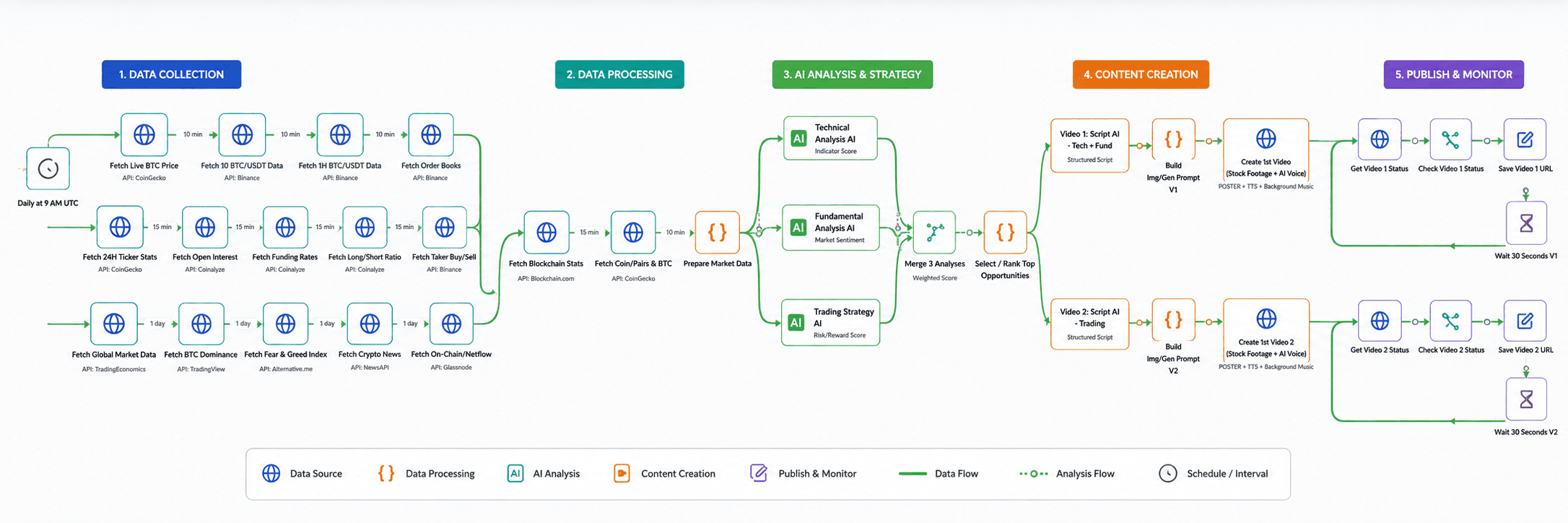This screenshot has height=523, width=1568.
Task: Click the "API: TradingEconomics" label
Action: pos(113,369)
